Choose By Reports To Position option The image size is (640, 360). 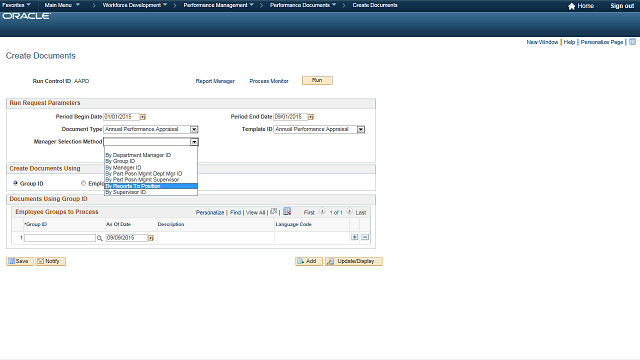pyautogui.click(x=151, y=186)
